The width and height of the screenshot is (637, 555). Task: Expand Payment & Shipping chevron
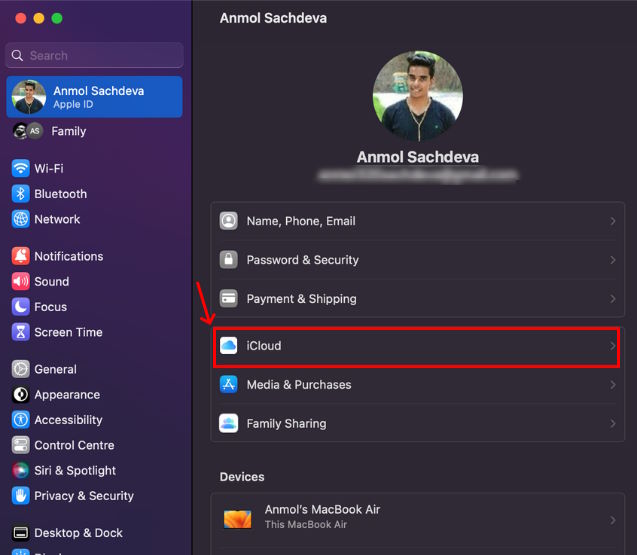coord(613,299)
